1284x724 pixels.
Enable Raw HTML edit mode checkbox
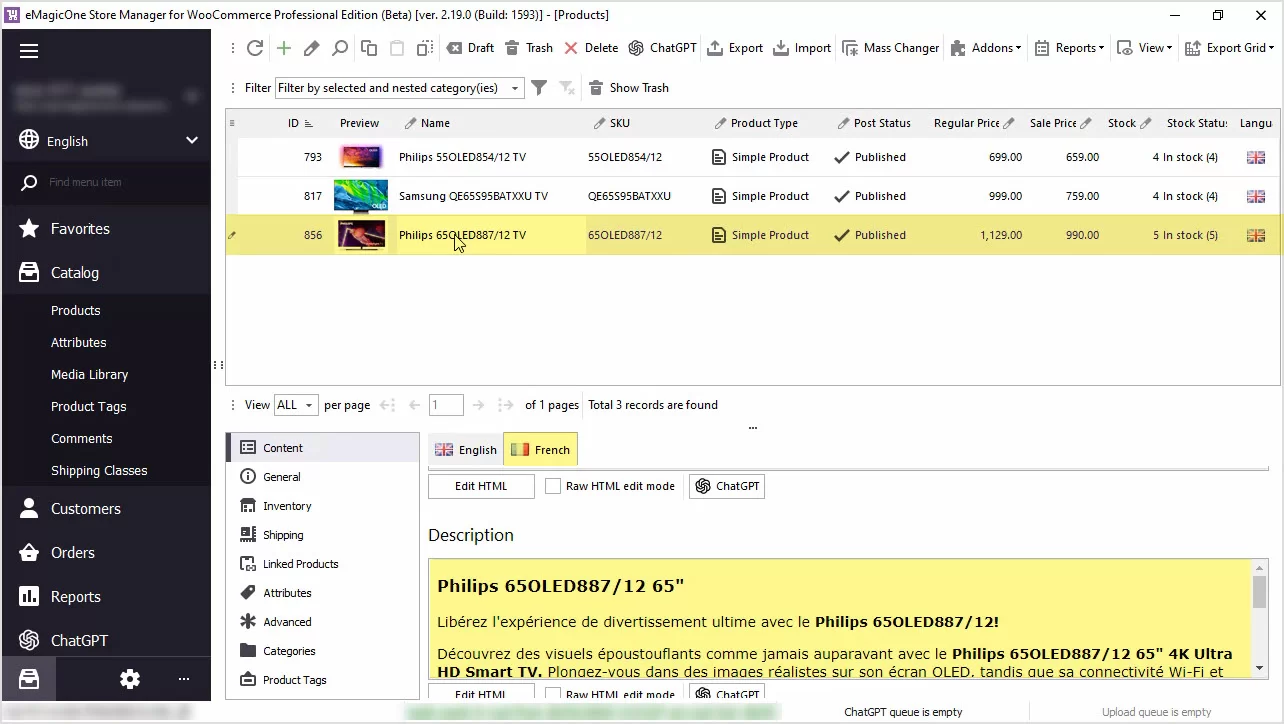click(x=553, y=486)
